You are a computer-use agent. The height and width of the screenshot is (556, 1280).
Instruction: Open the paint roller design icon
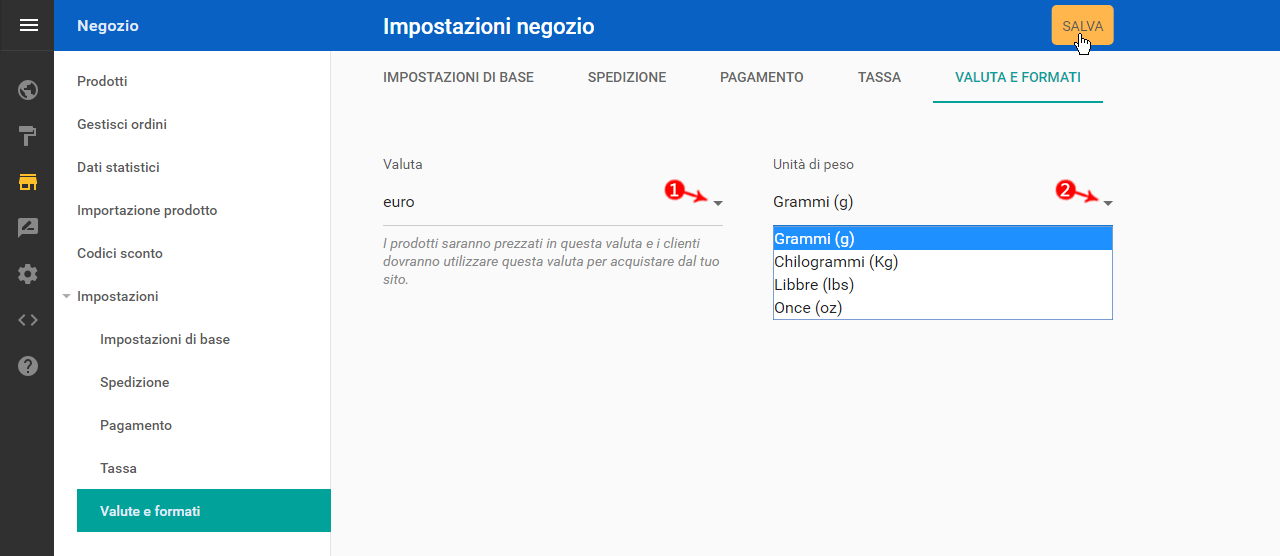coord(28,136)
